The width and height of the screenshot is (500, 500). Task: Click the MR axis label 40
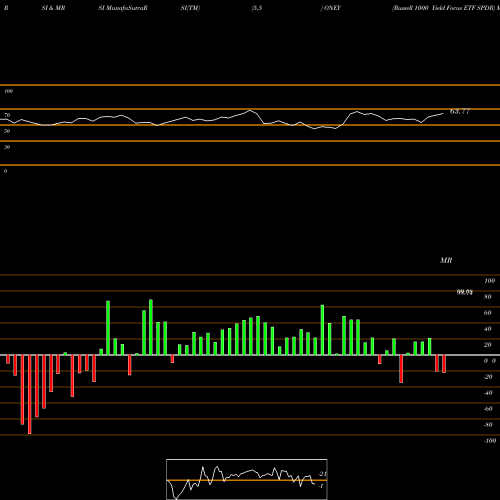tap(488, 329)
